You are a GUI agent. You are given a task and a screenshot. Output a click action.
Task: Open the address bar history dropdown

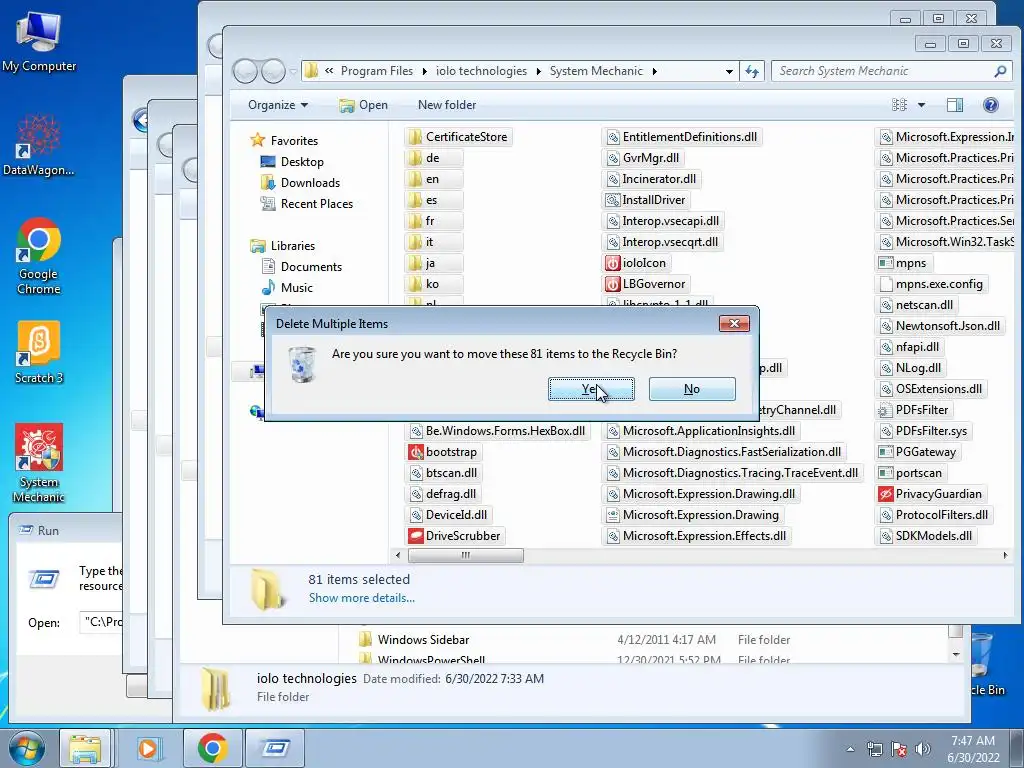click(x=729, y=71)
